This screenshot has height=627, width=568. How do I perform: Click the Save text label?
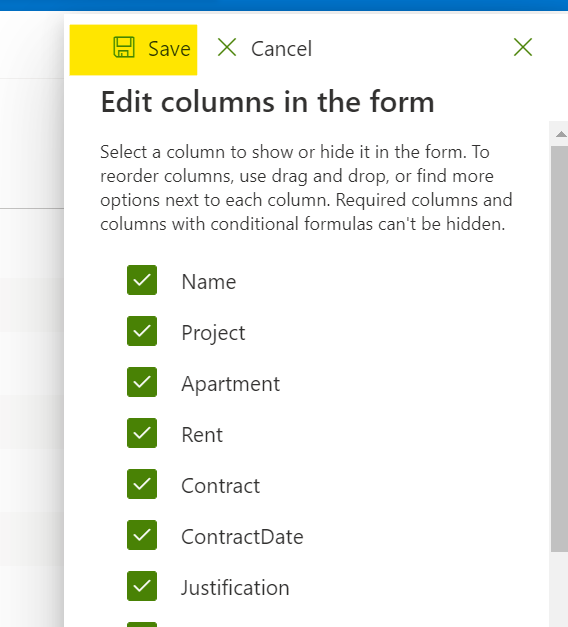point(169,49)
